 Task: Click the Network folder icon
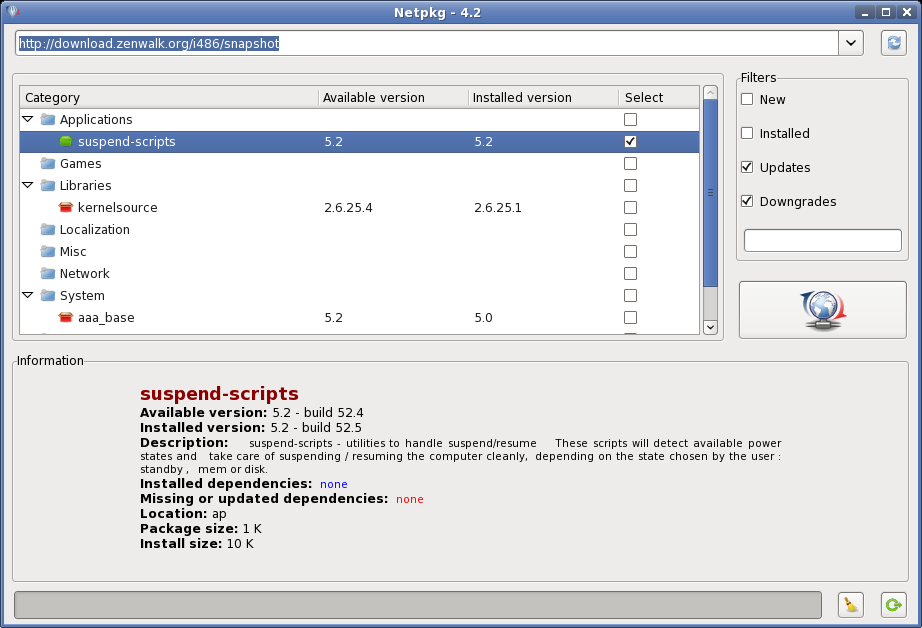(48, 273)
